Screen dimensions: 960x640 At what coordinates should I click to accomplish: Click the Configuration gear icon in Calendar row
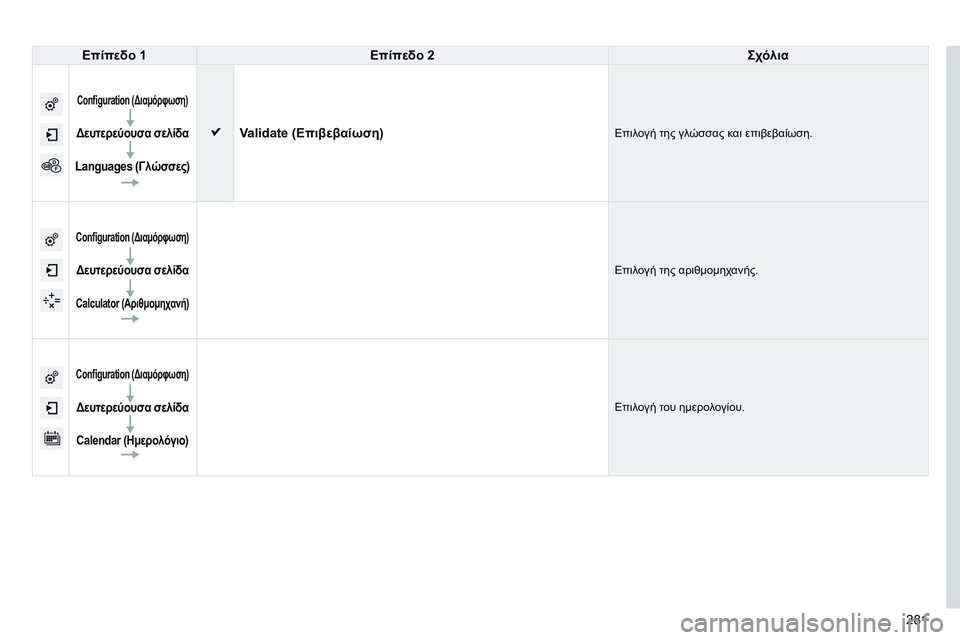(51, 377)
